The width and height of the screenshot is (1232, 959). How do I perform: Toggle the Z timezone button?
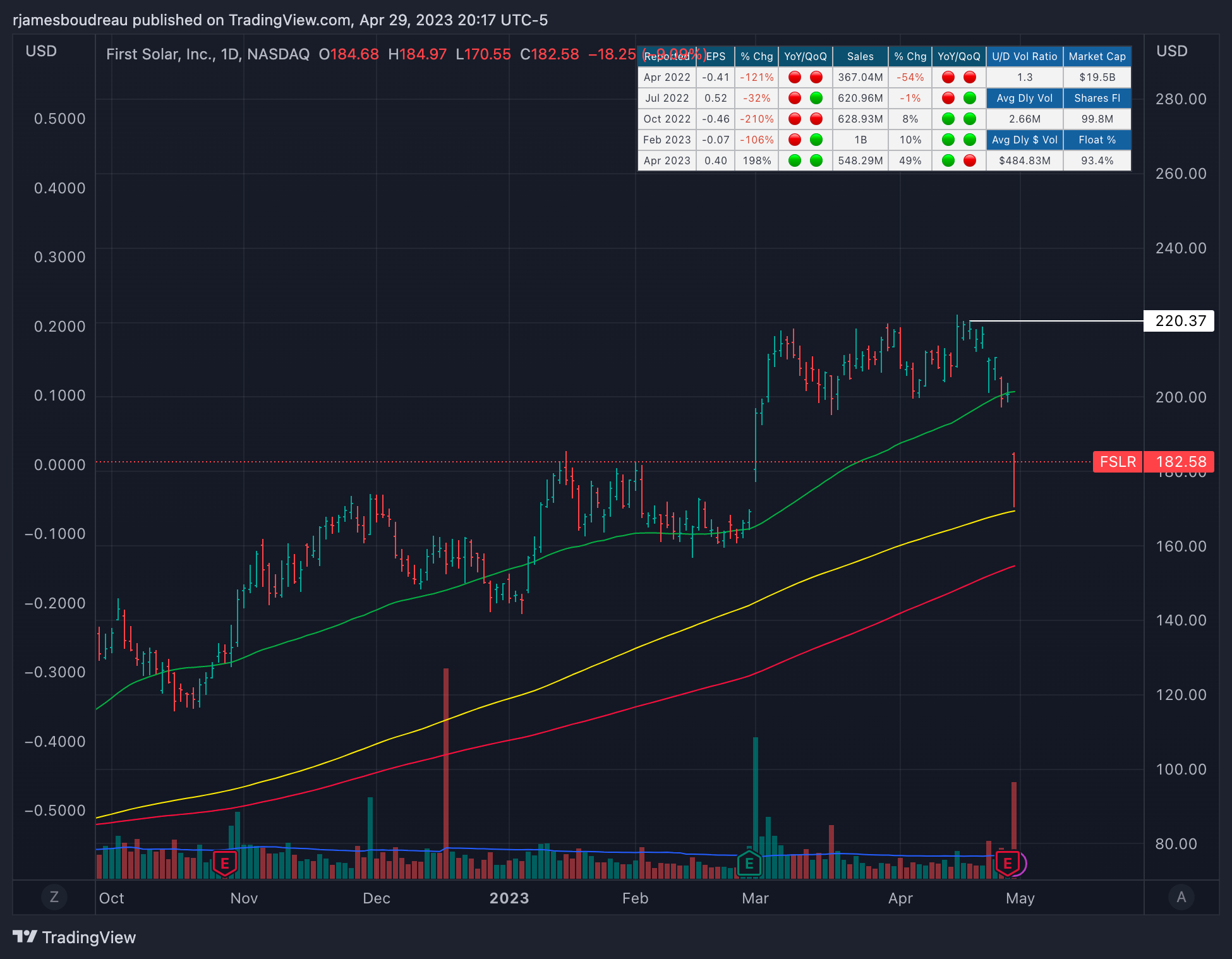click(54, 897)
